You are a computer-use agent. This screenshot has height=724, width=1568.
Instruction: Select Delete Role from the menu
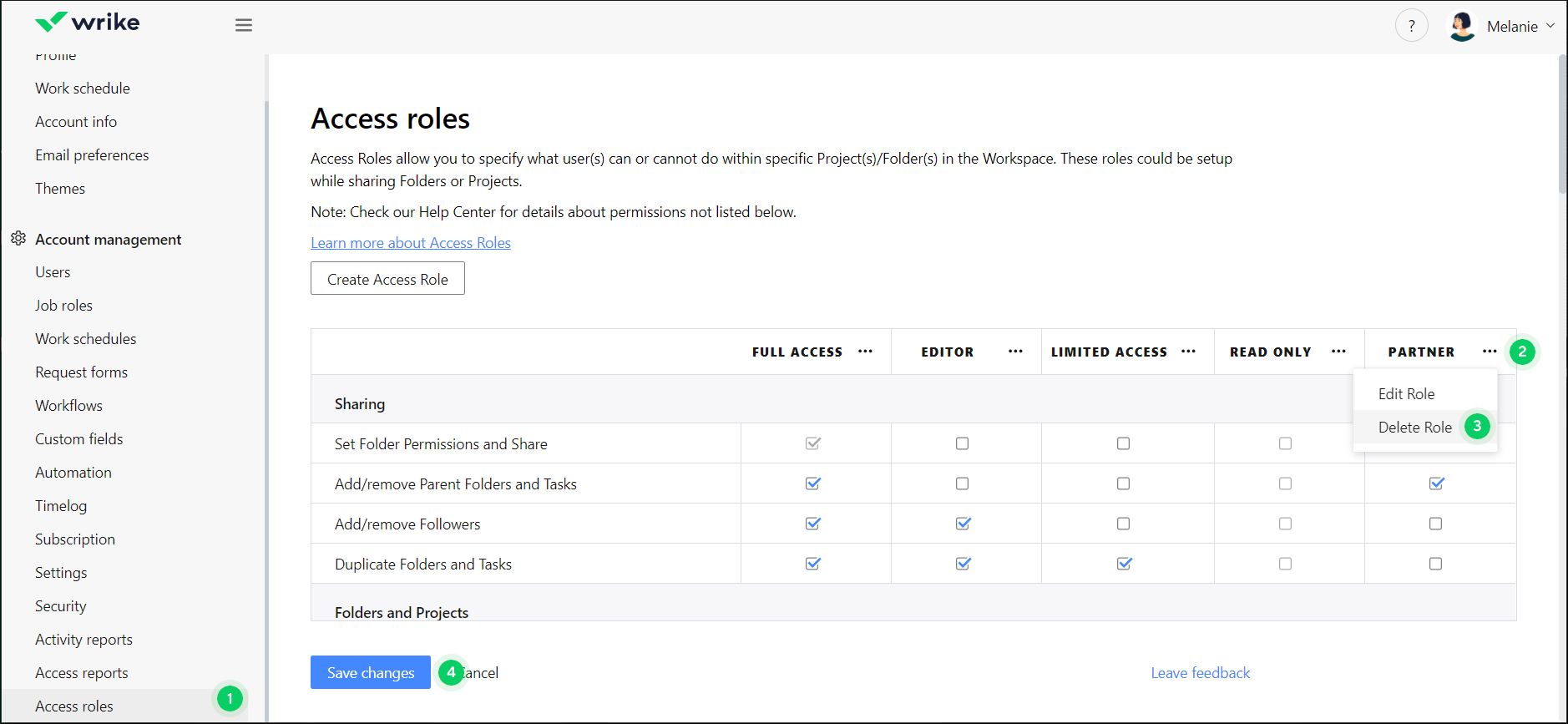(1414, 427)
